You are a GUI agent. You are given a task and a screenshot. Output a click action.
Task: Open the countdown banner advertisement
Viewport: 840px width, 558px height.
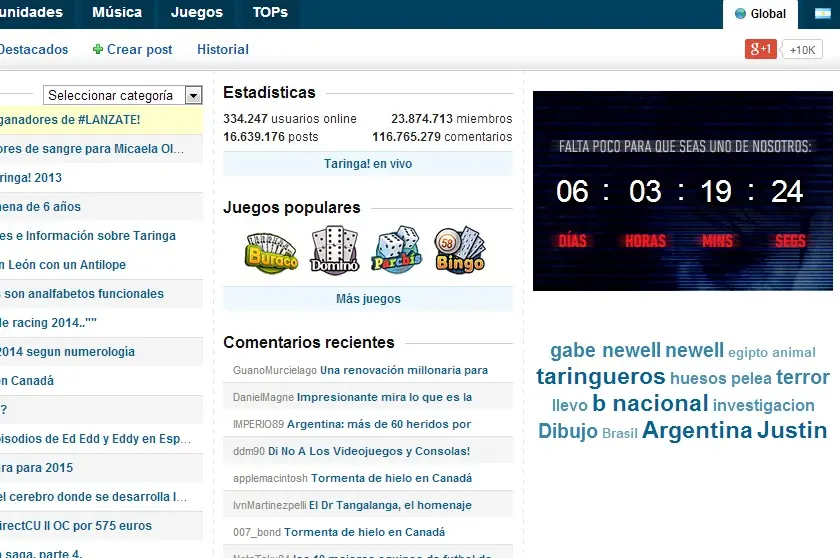682,191
